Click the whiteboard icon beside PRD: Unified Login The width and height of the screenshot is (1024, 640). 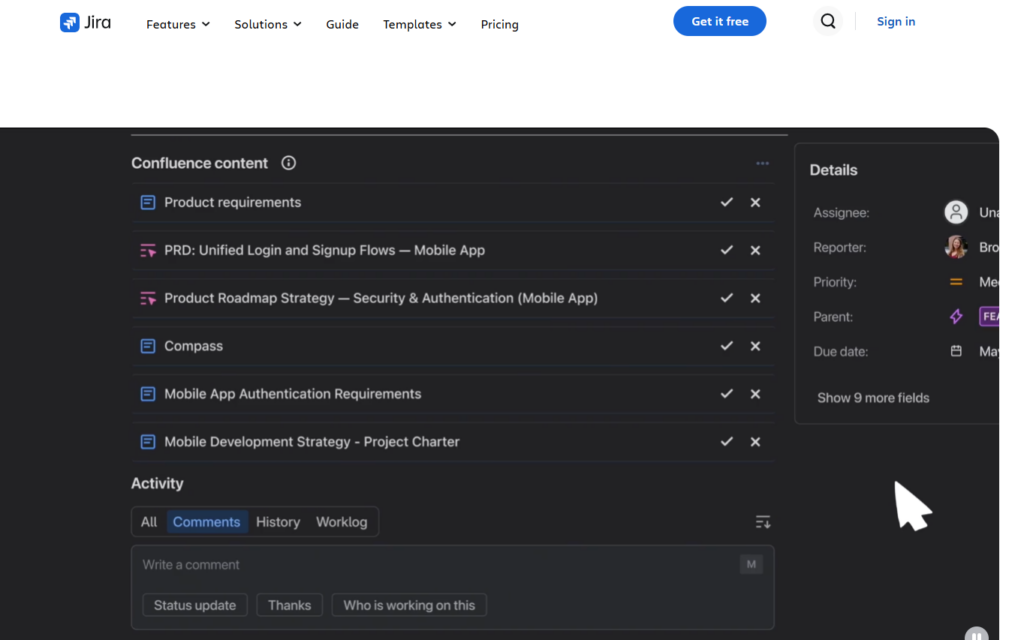tap(148, 250)
